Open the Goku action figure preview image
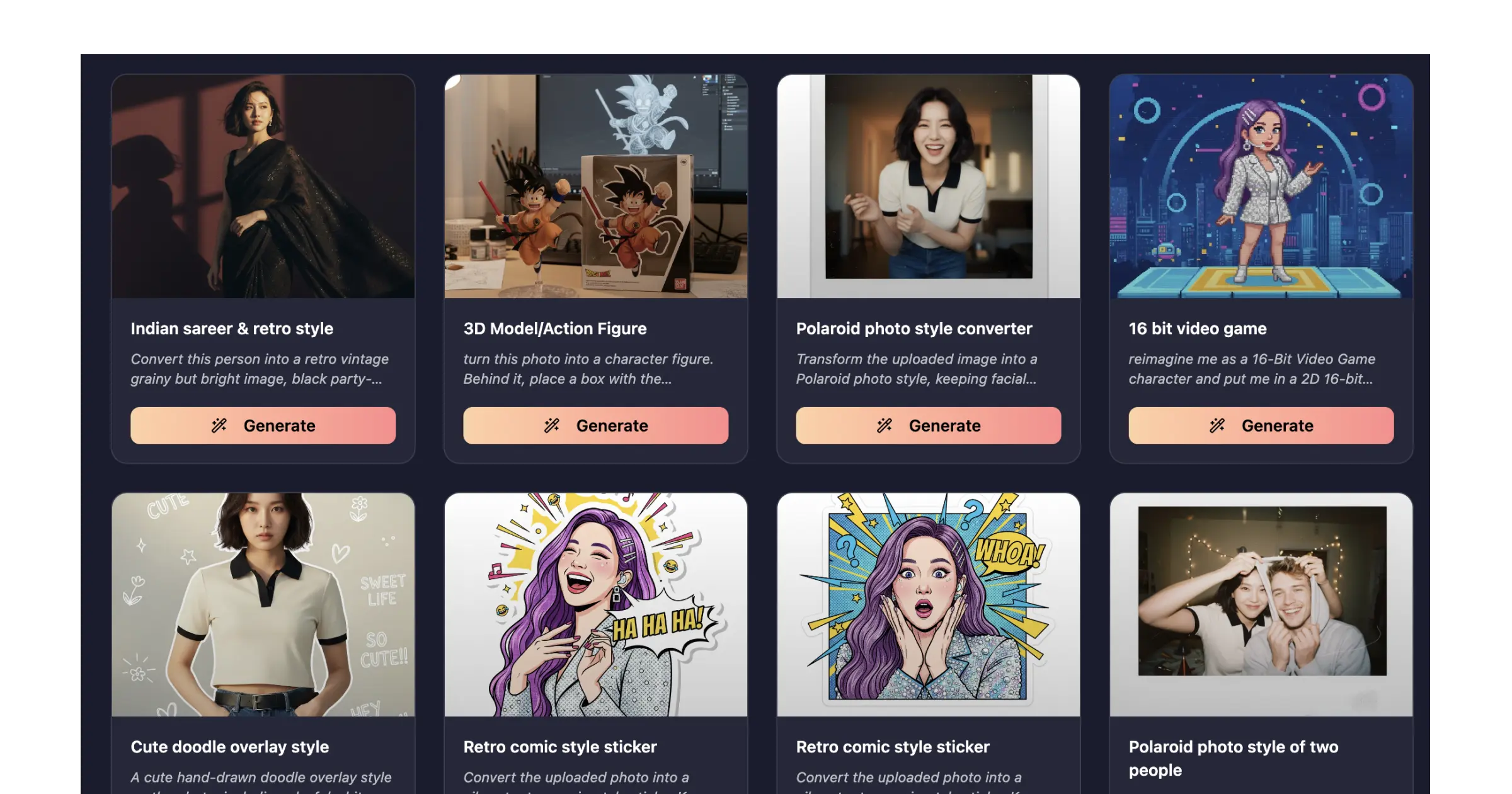Viewport: 1512px width, 794px height. coord(596,187)
